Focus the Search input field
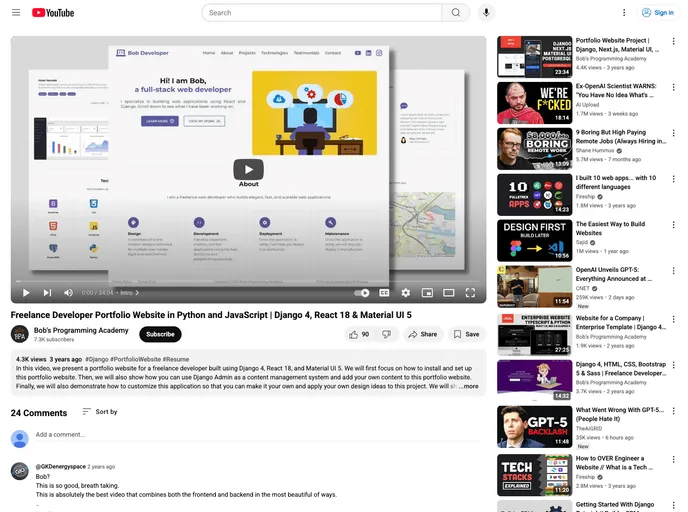 322,13
